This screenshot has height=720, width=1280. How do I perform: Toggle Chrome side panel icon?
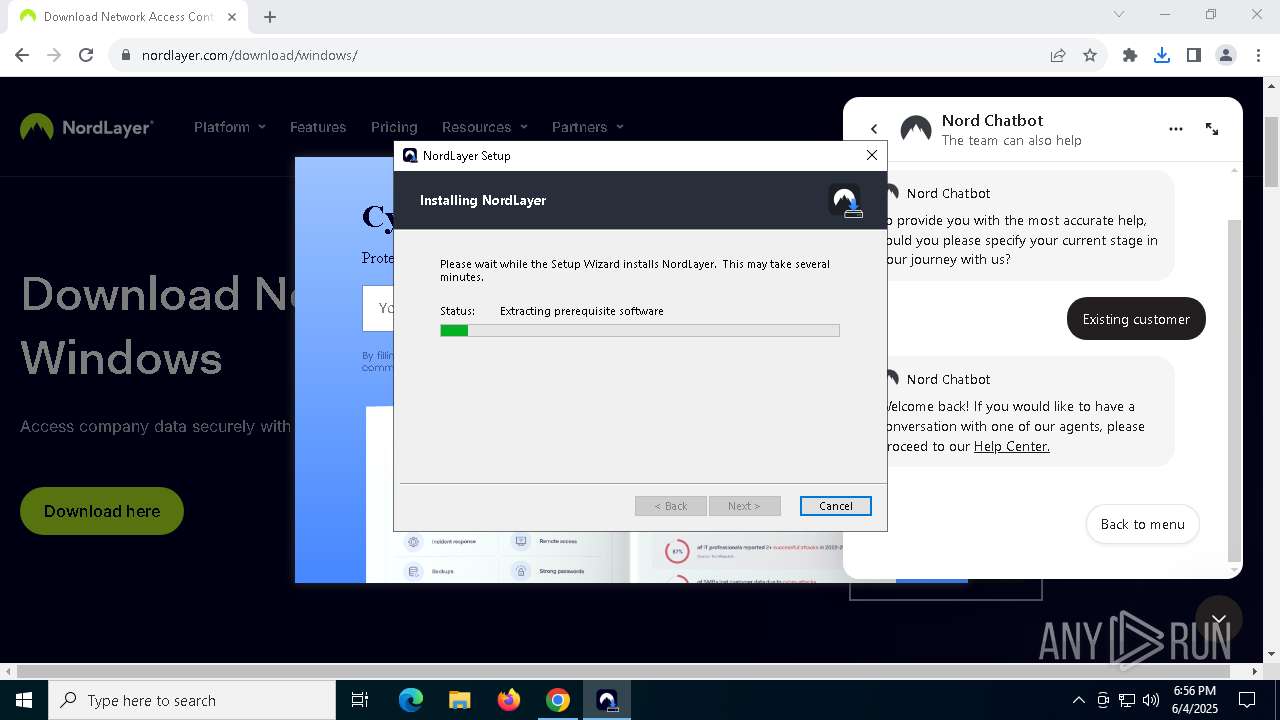click(x=1194, y=55)
